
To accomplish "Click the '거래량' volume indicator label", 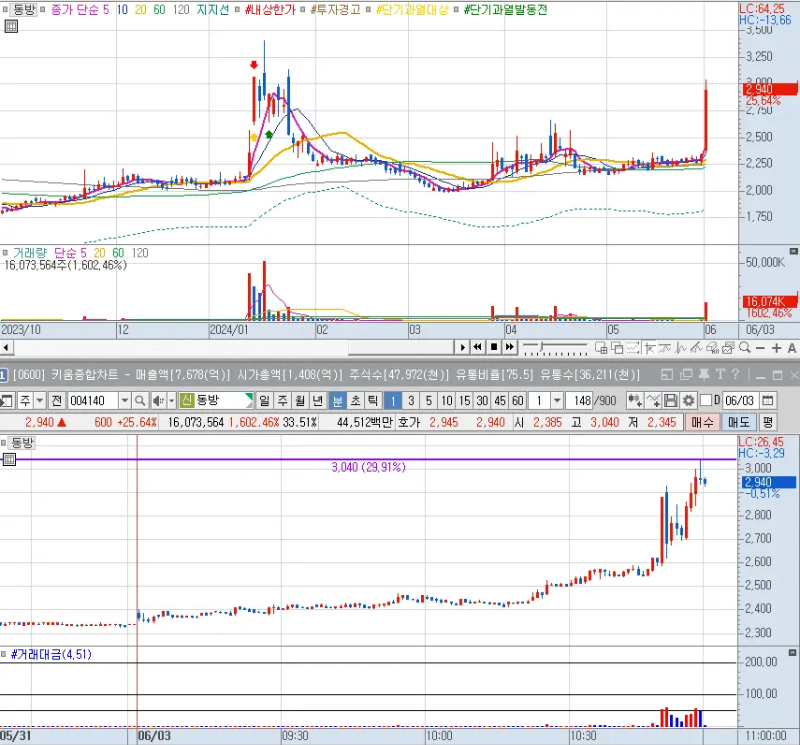I will point(30,253).
